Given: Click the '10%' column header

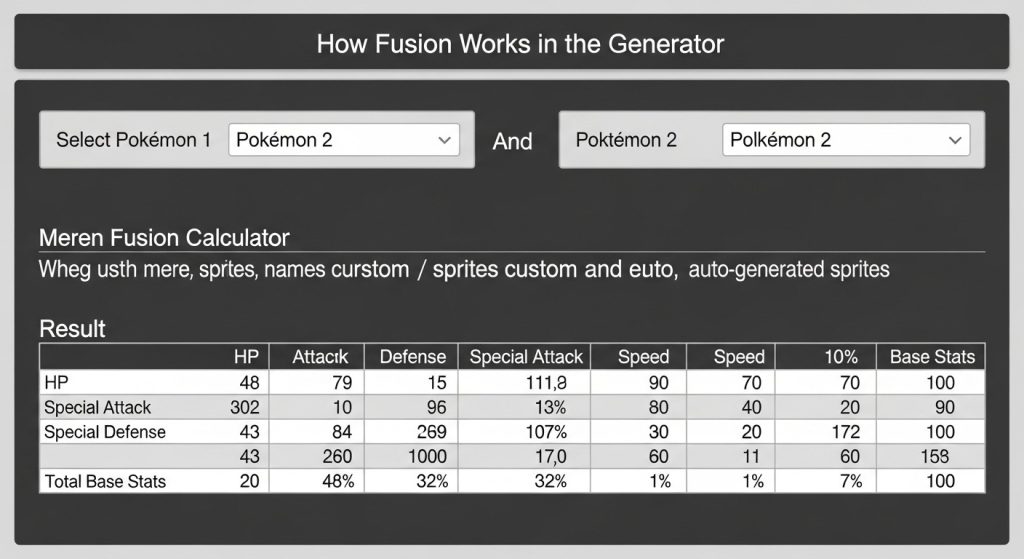Looking at the screenshot, I should click(840, 357).
